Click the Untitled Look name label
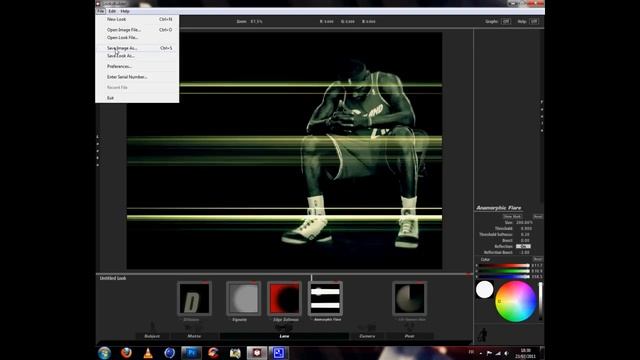640x360 pixels. coord(113,278)
